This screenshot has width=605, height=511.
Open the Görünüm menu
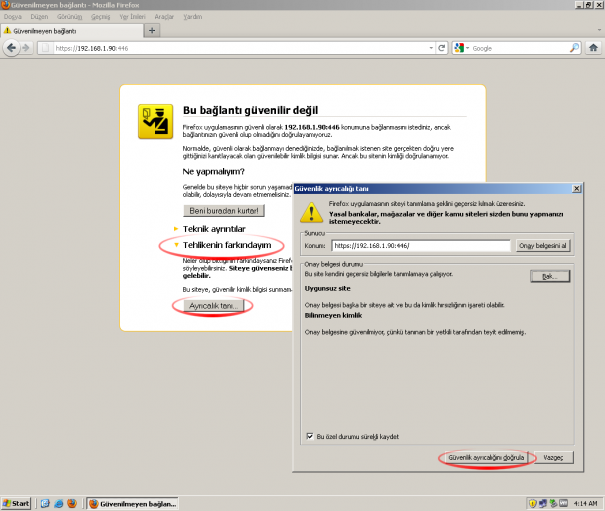tap(69, 17)
